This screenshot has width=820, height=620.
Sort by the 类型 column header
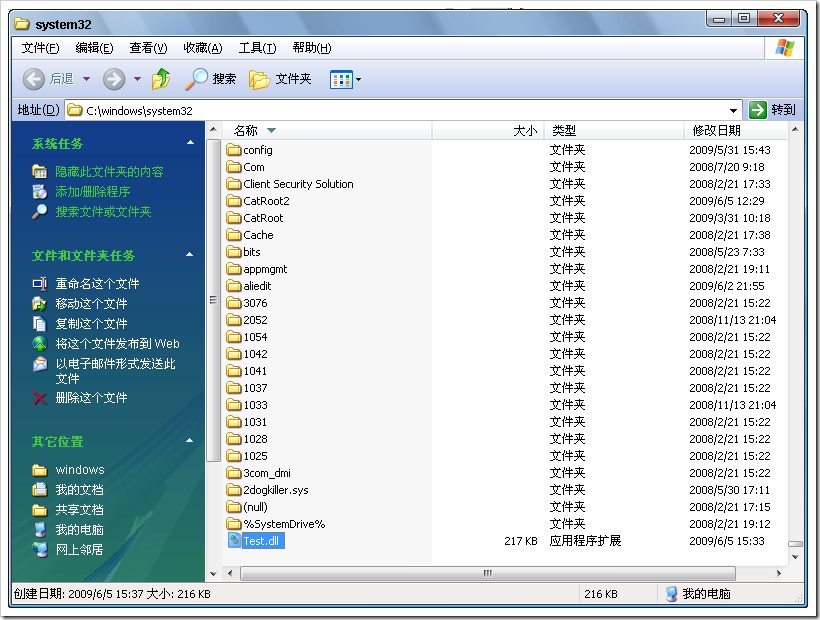[x=614, y=131]
